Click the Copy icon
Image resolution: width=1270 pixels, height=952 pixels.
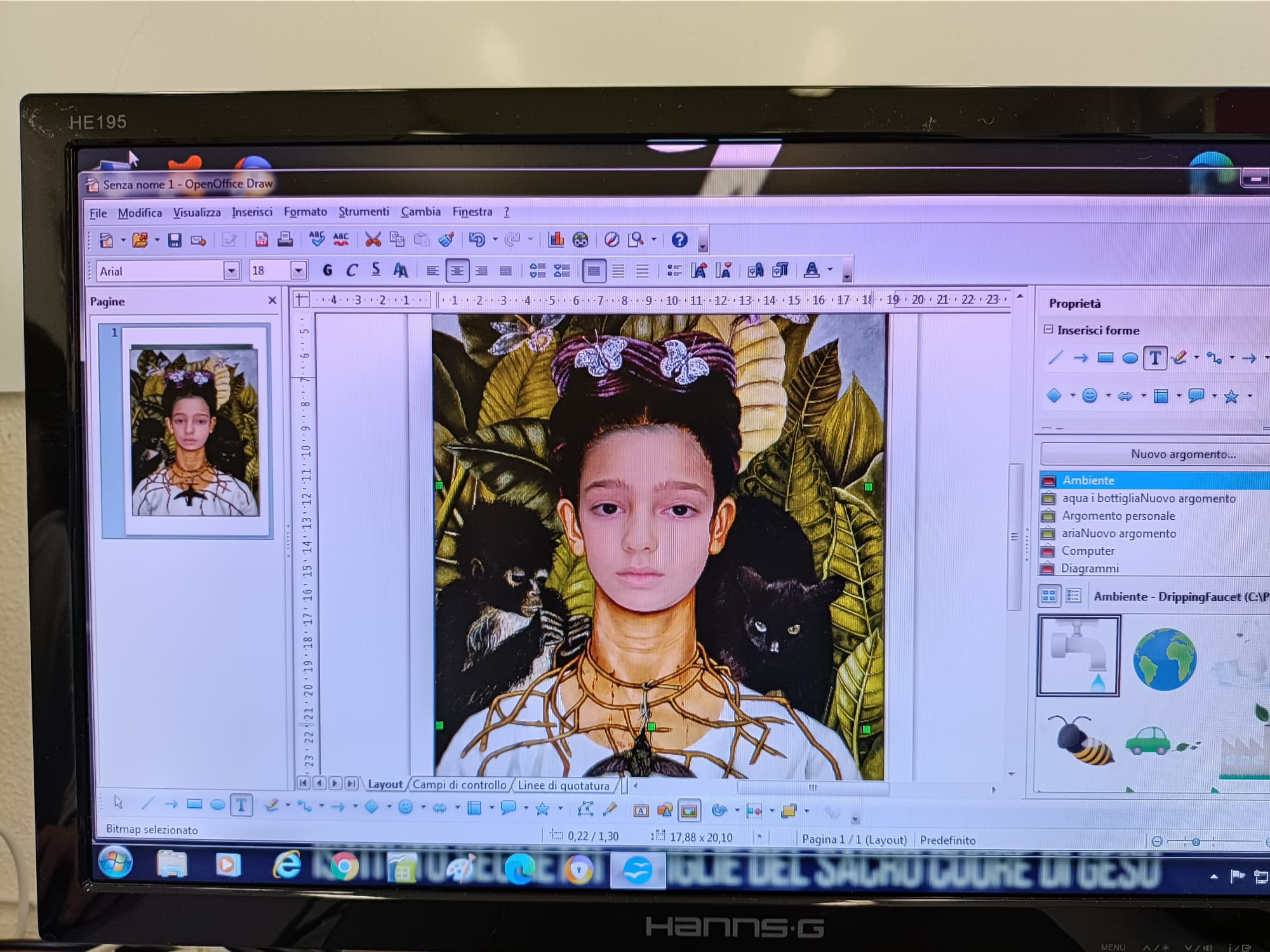397,239
